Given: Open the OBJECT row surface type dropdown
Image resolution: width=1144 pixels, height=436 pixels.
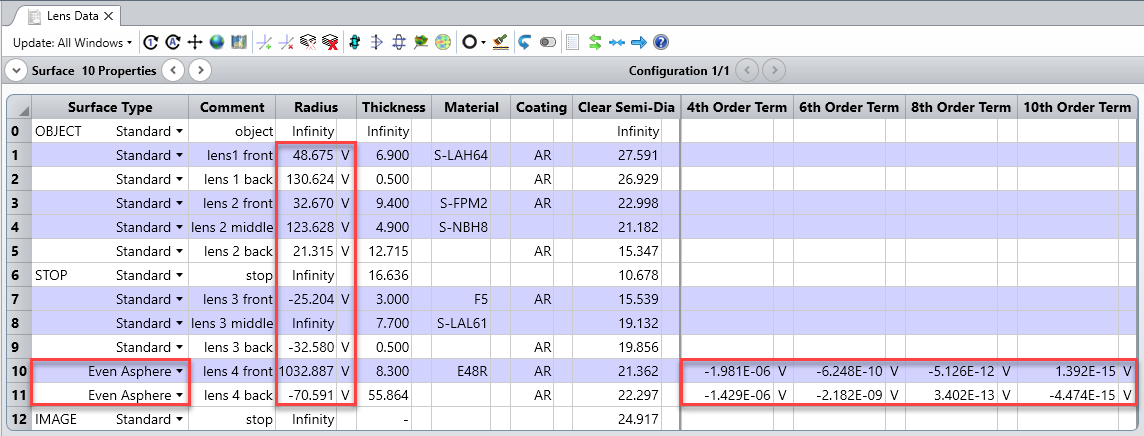Looking at the screenshot, I should coord(178,132).
